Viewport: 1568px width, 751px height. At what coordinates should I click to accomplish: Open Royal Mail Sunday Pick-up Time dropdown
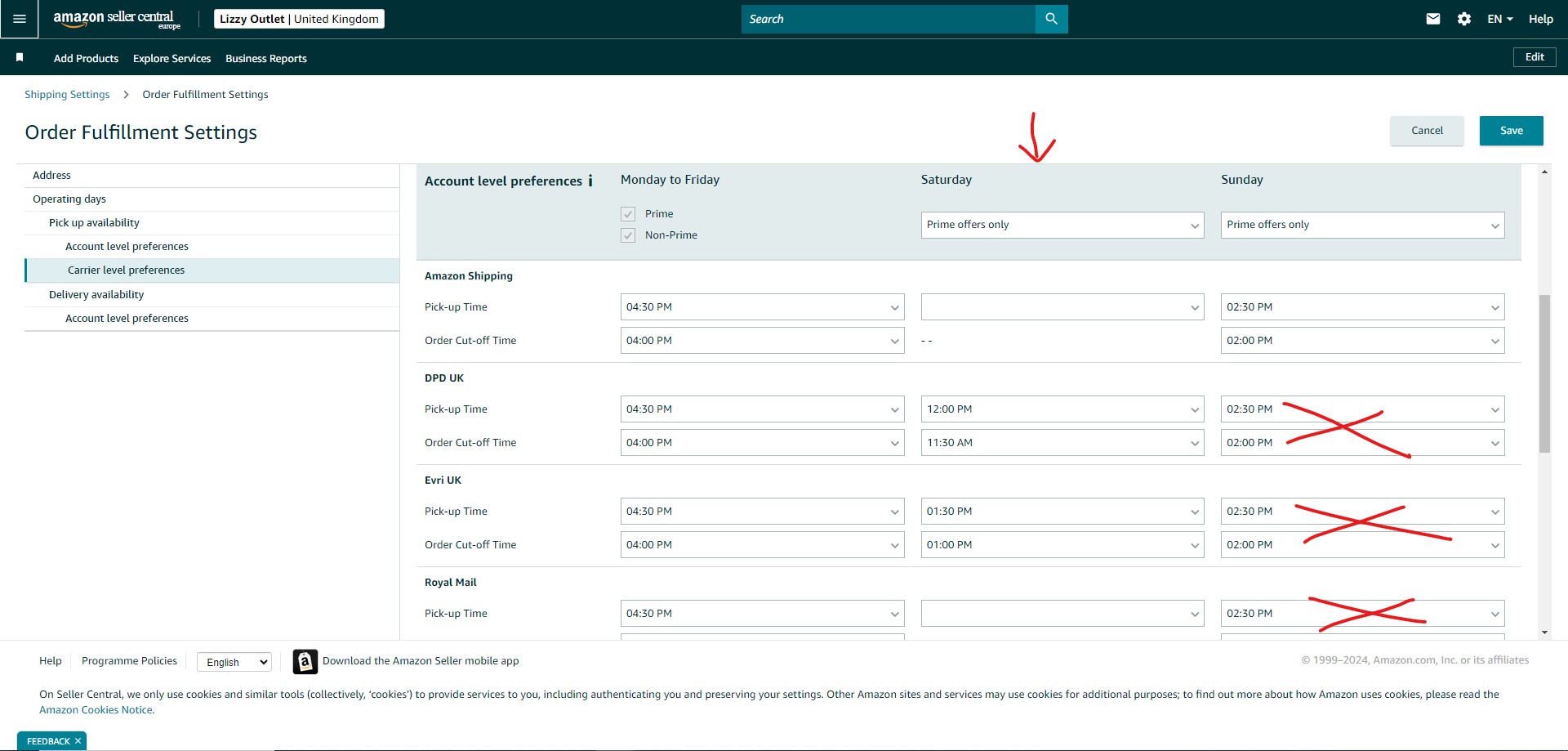1362,614
